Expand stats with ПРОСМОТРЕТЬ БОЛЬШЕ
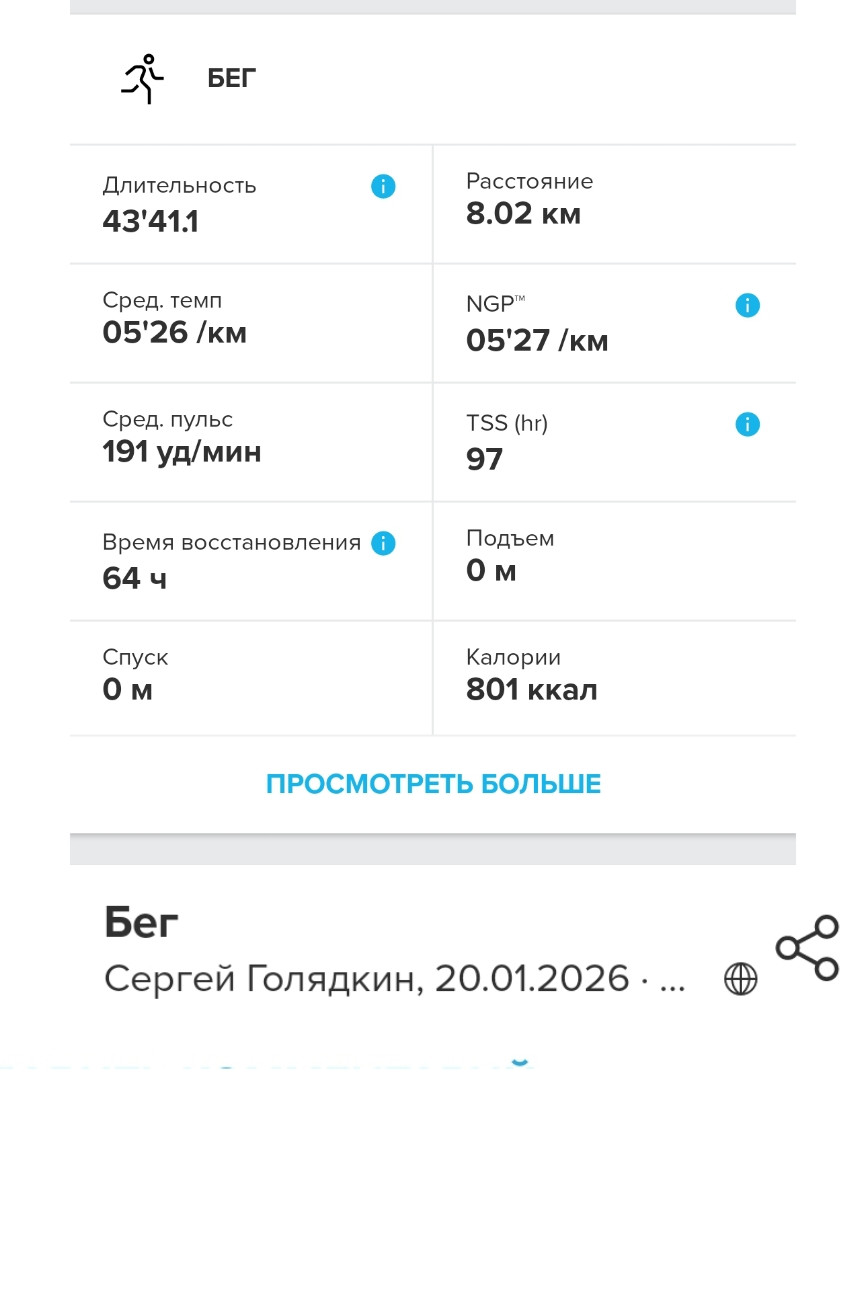Screen dimensions: 866x1298 [x=433, y=784]
